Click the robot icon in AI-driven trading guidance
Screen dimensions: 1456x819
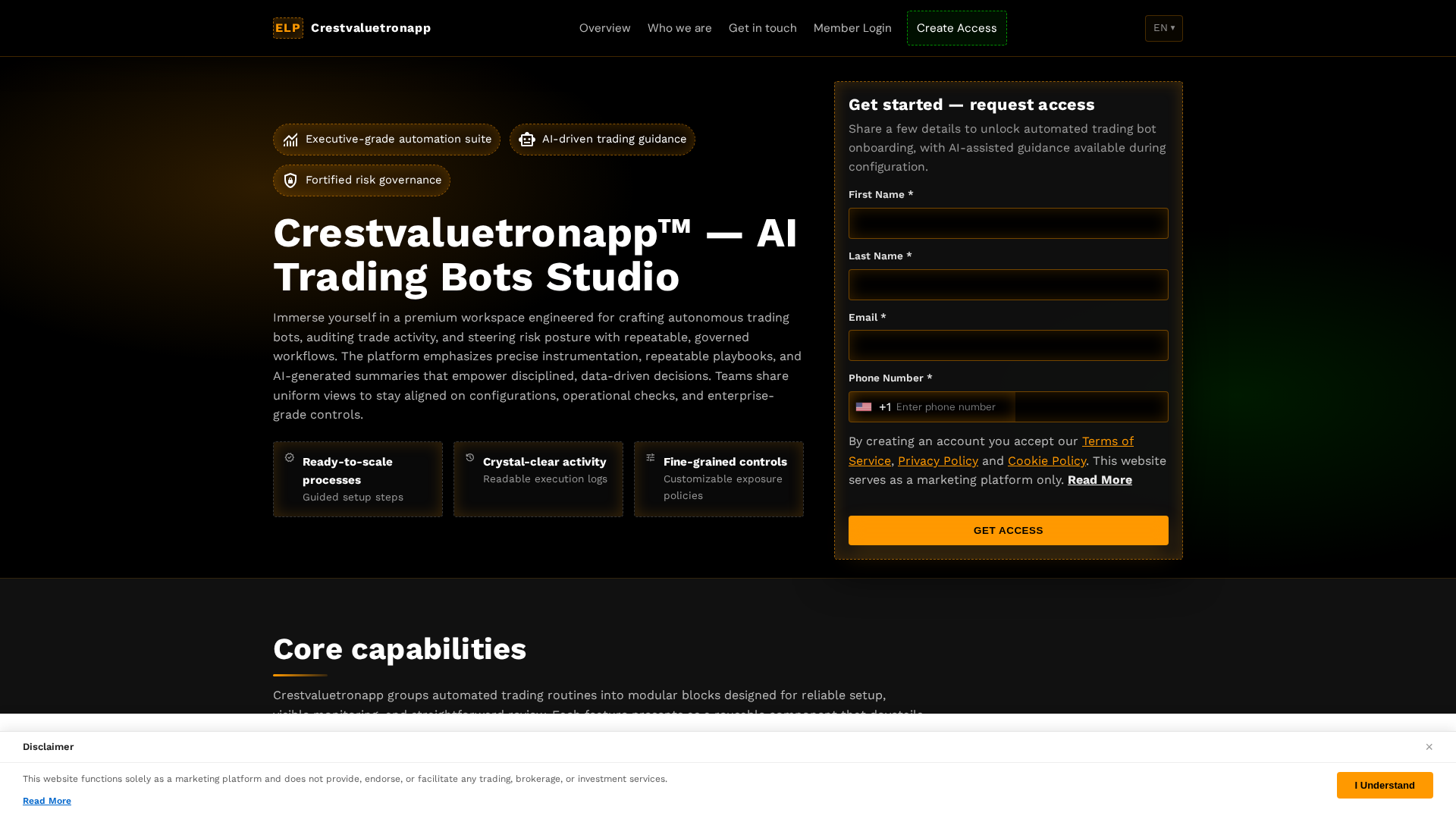[527, 140]
